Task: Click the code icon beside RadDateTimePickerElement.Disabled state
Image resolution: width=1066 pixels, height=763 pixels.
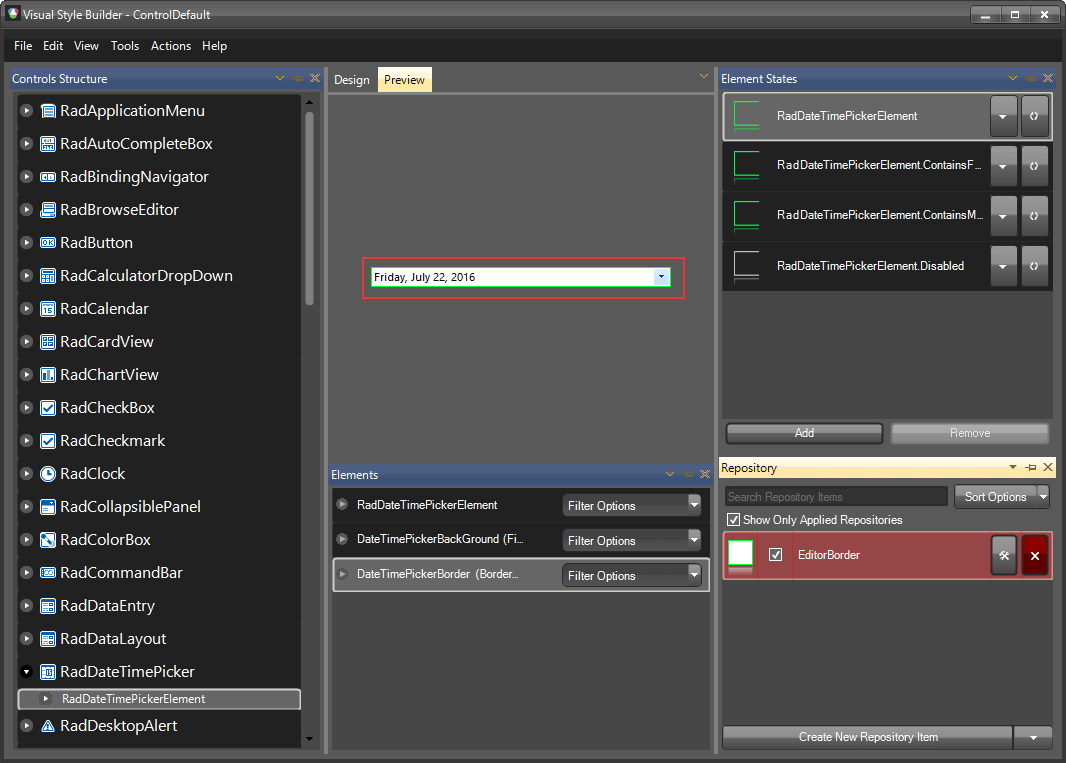Action: pyautogui.click(x=1034, y=266)
